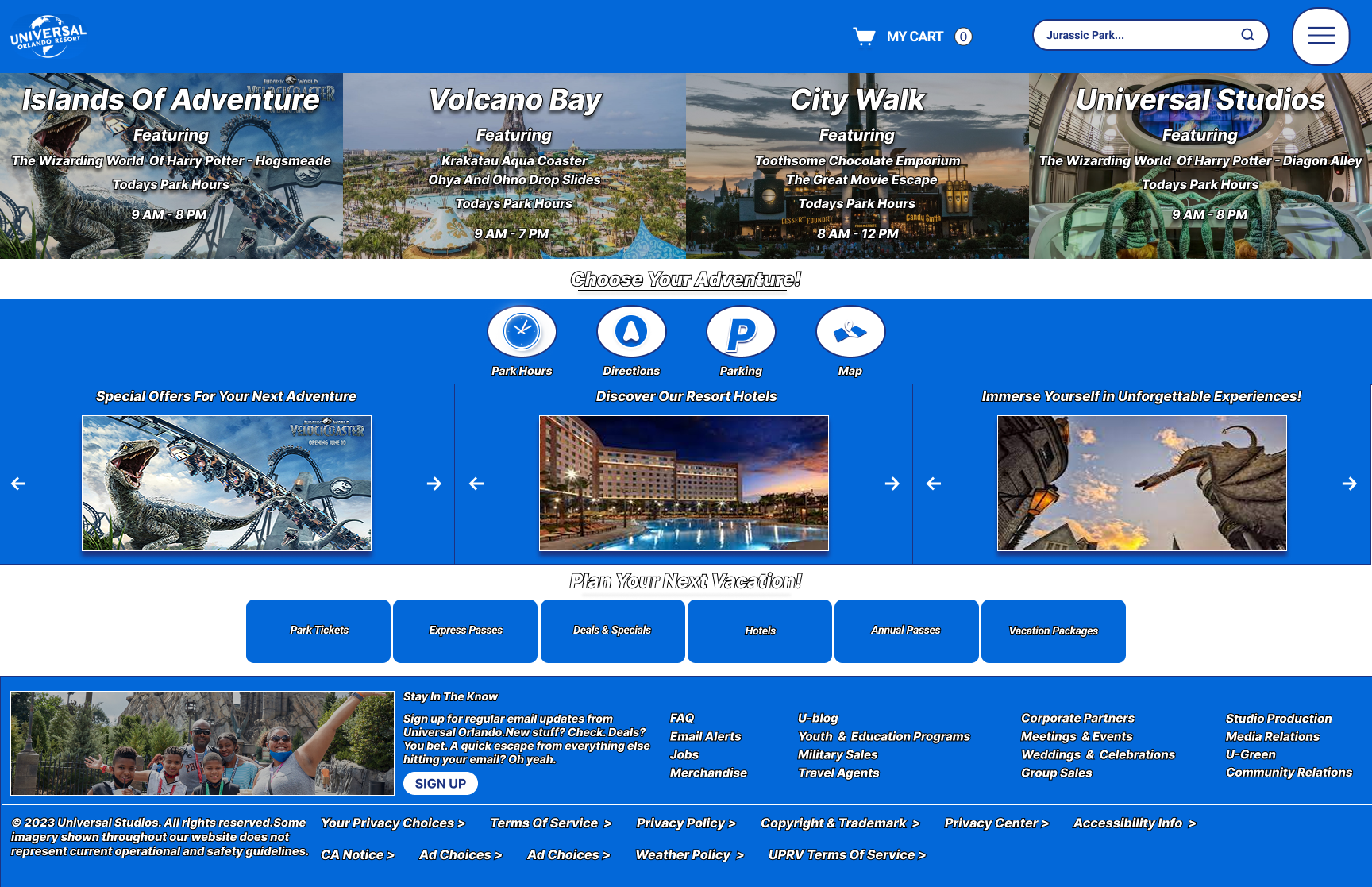The height and width of the screenshot is (887, 1372).
Task: Open the Park Hours clock icon
Action: pyautogui.click(x=522, y=331)
